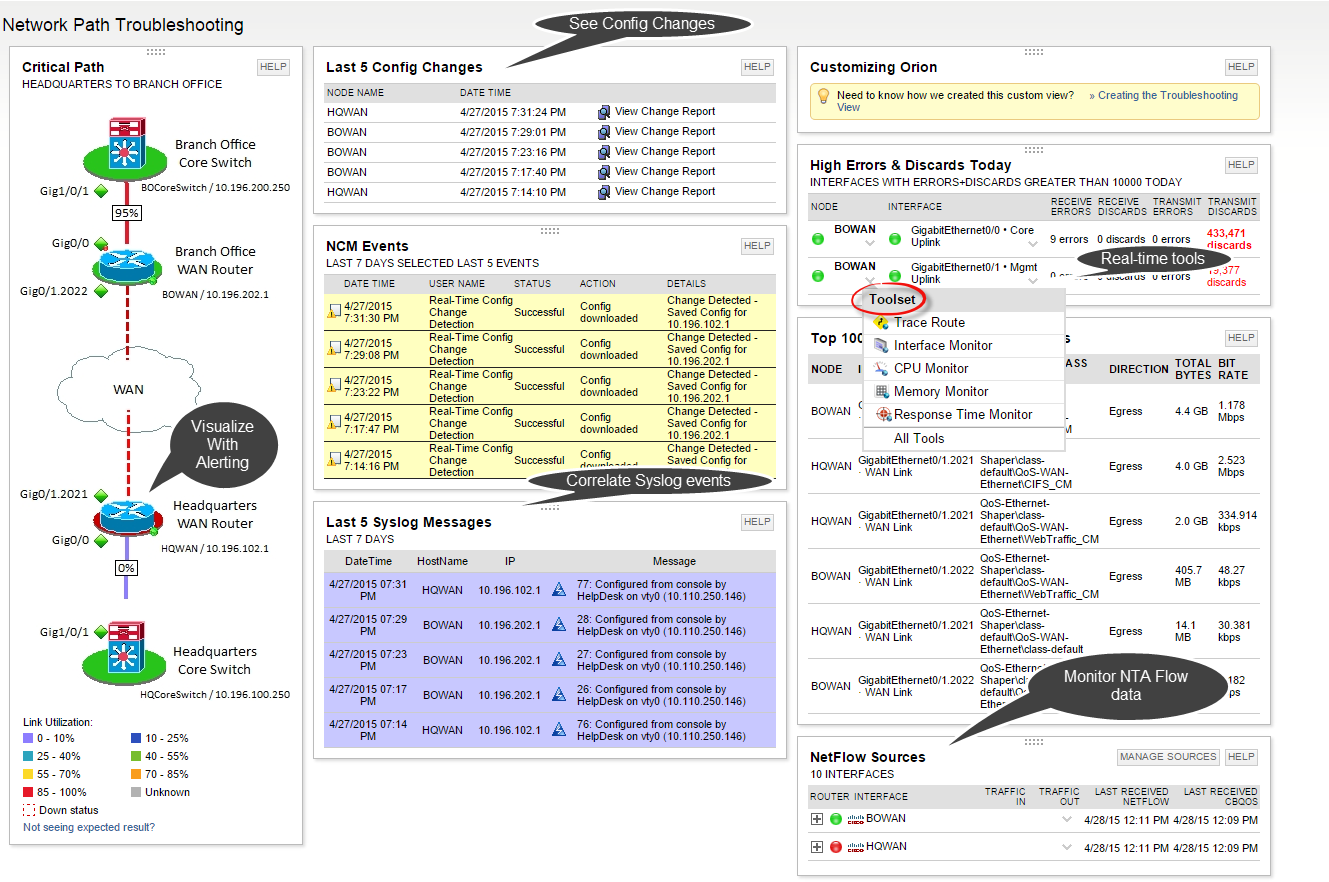Click HELP in Last 5 Config Changes panel

[757, 67]
